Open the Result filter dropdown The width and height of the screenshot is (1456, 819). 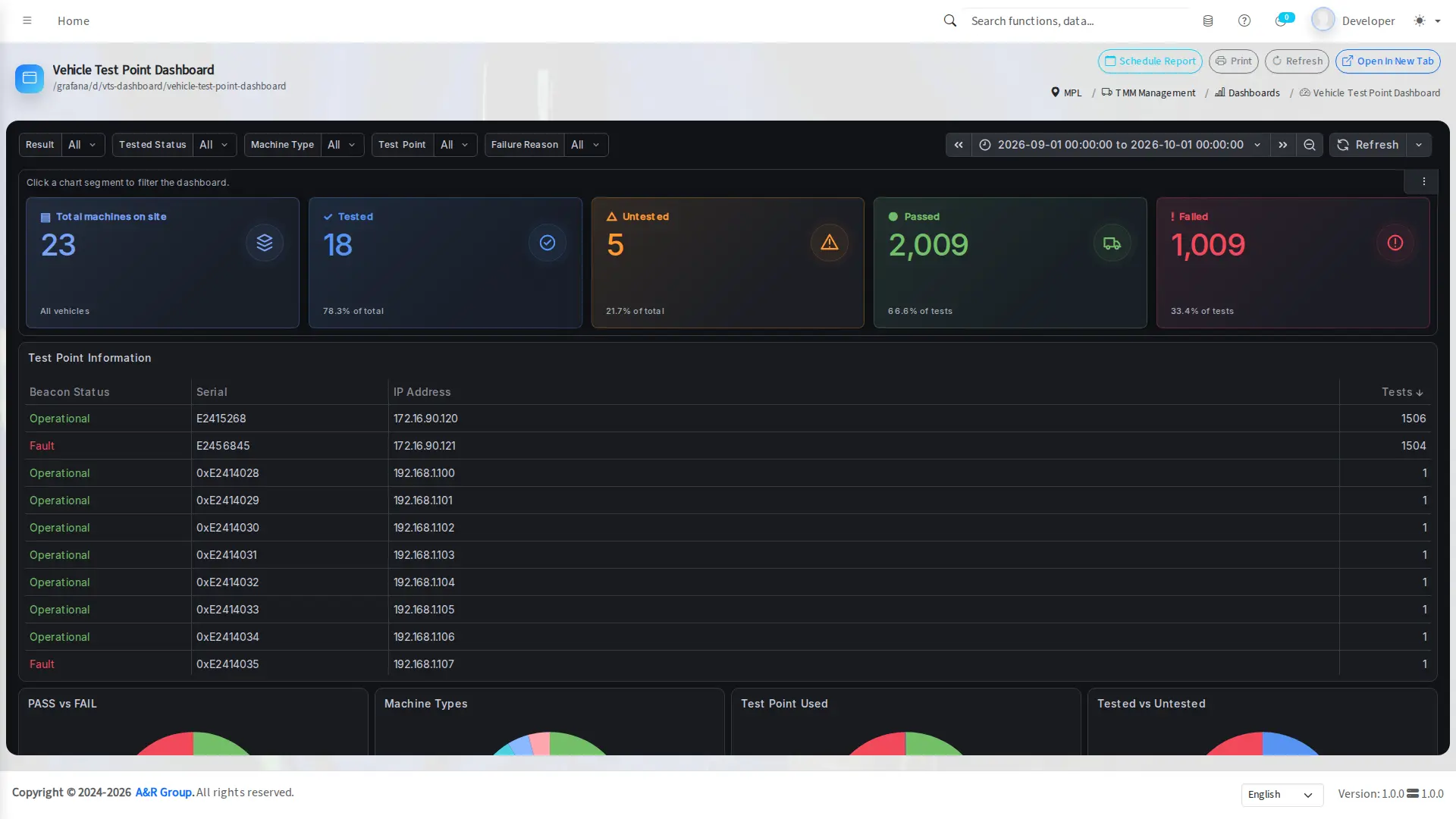tap(83, 145)
